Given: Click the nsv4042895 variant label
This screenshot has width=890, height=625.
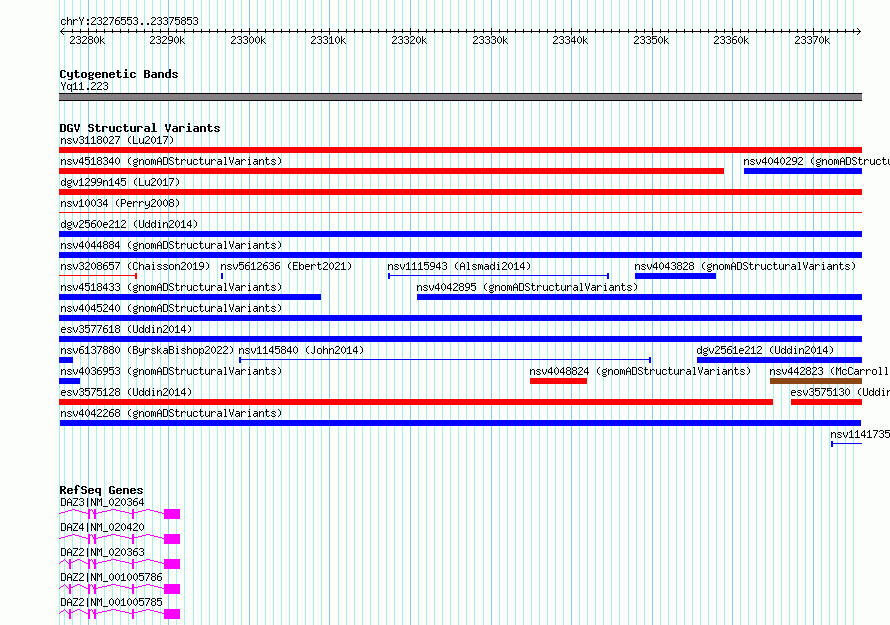Looking at the screenshot, I should pos(527,287).
